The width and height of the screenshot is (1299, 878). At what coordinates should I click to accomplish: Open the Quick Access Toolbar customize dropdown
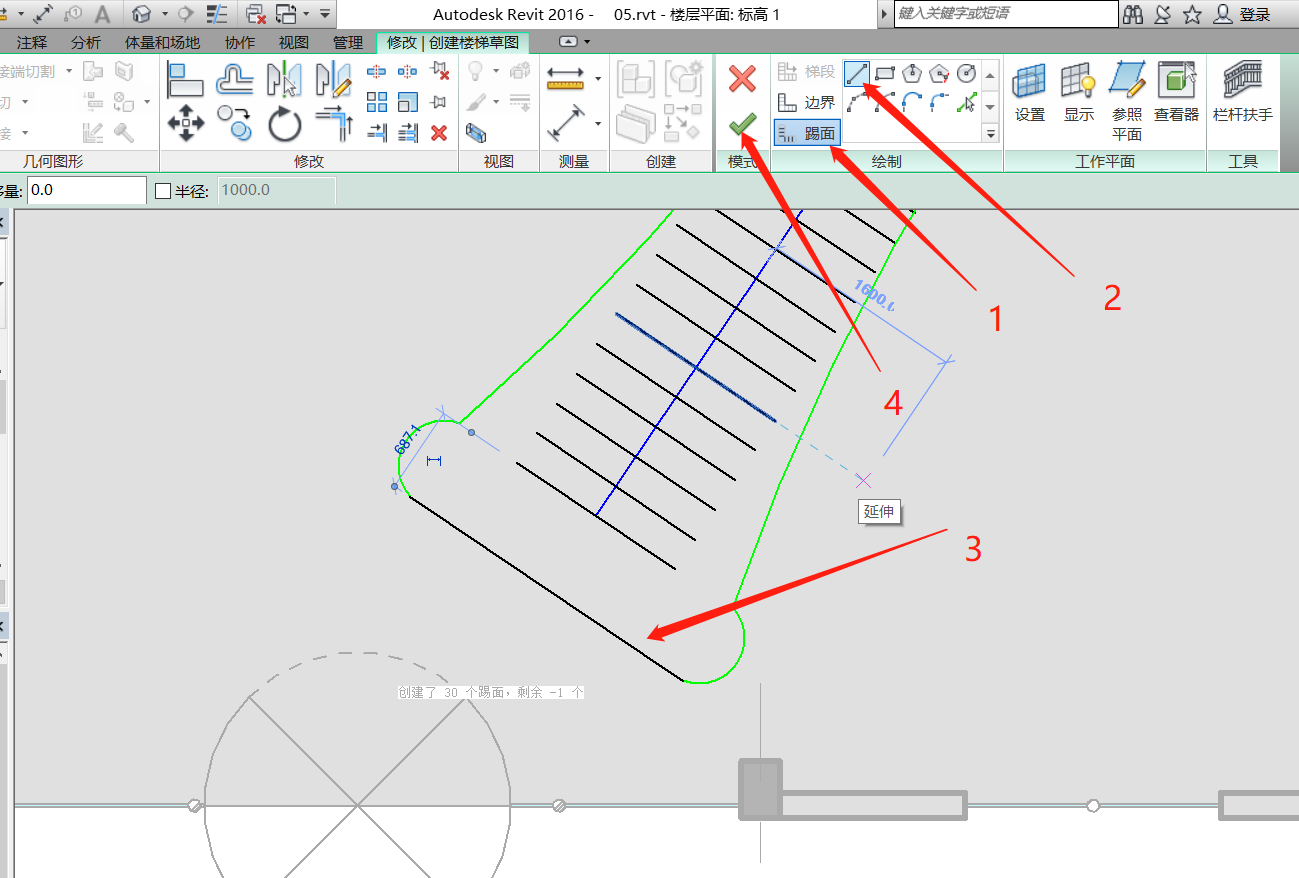pyautogui.click(x=325, y=14)
